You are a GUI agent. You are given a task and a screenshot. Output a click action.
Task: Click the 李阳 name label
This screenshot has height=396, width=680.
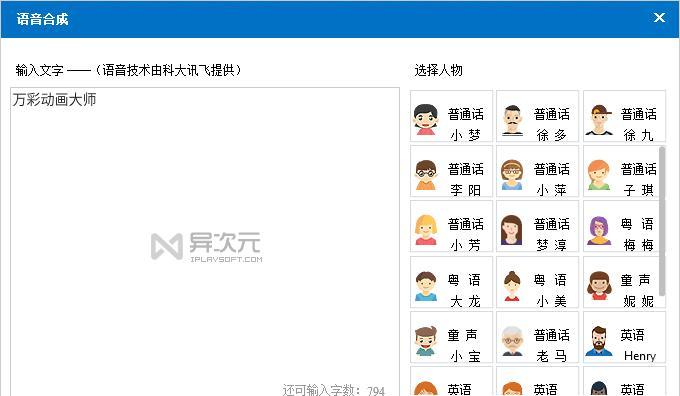pos(465,190)
